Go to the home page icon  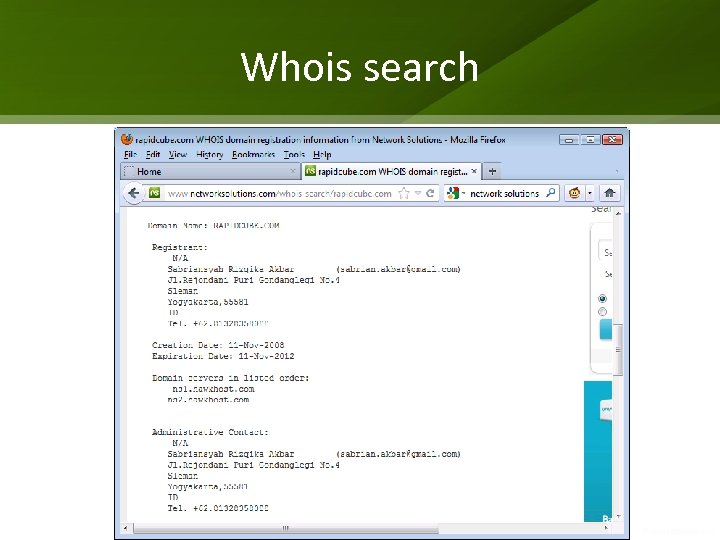[x=610, y=193]
